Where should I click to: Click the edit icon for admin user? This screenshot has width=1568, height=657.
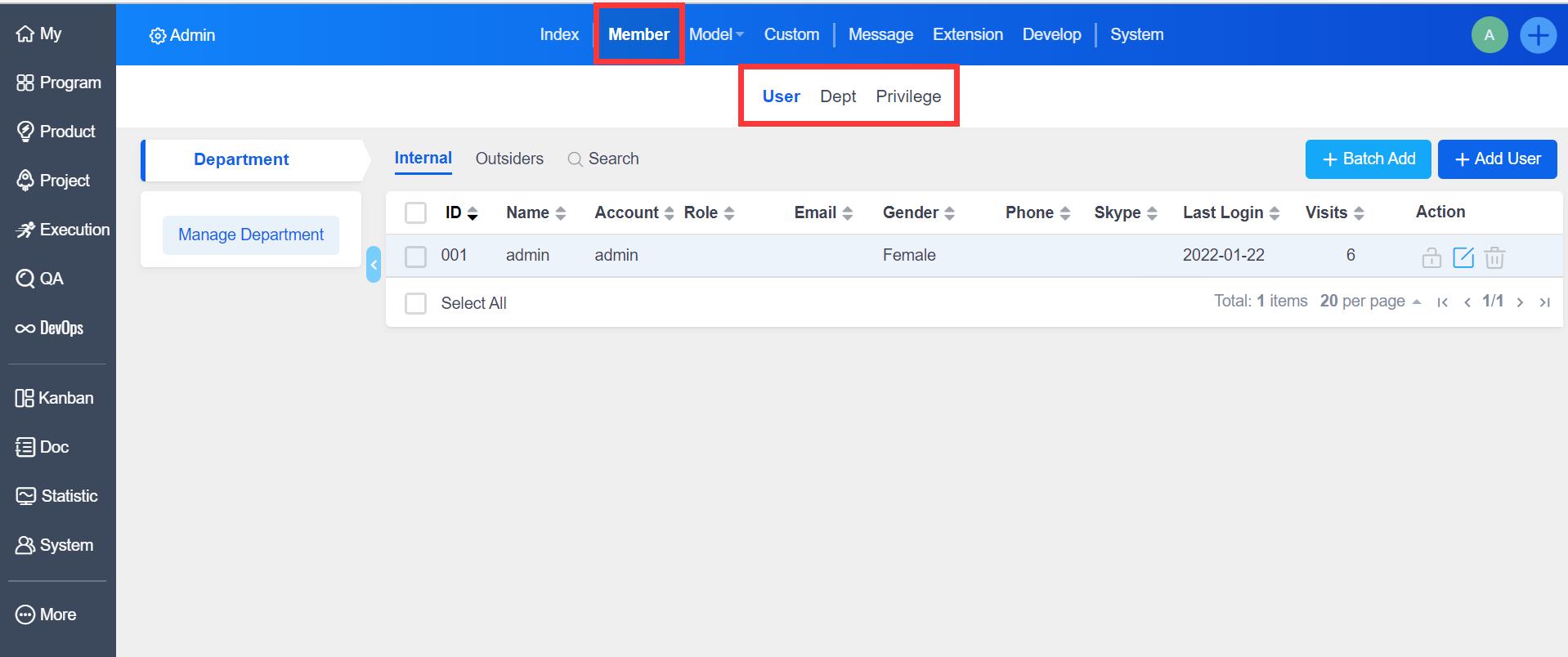[x=1463, y=257]
